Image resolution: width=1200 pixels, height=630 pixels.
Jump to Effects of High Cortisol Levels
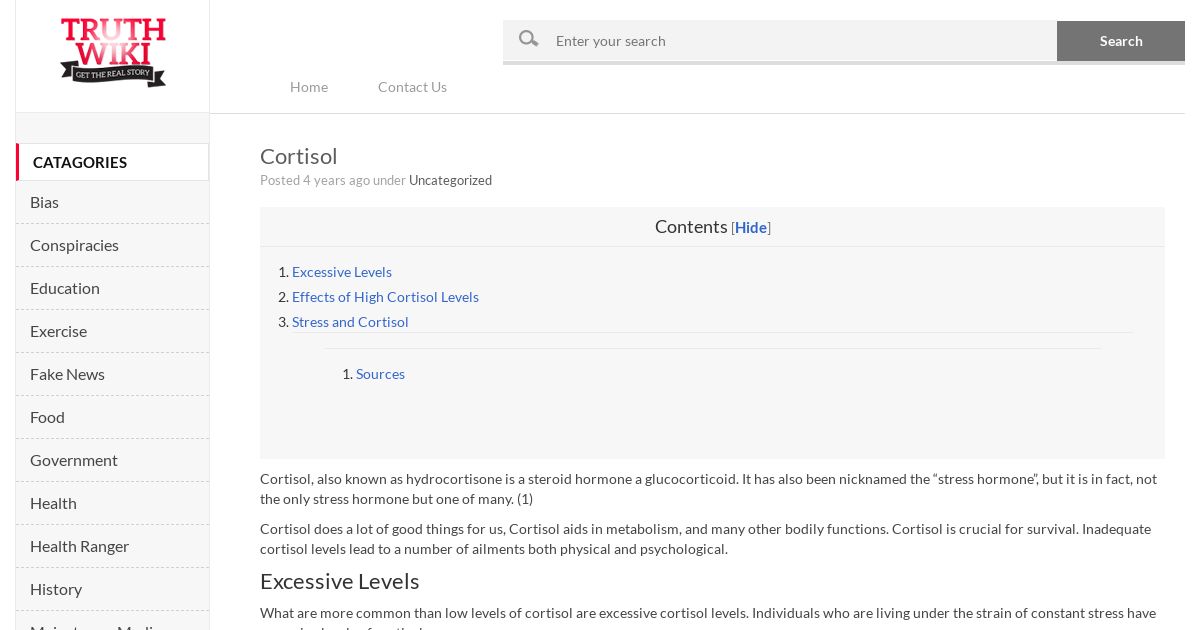click(x=385, y=297)
